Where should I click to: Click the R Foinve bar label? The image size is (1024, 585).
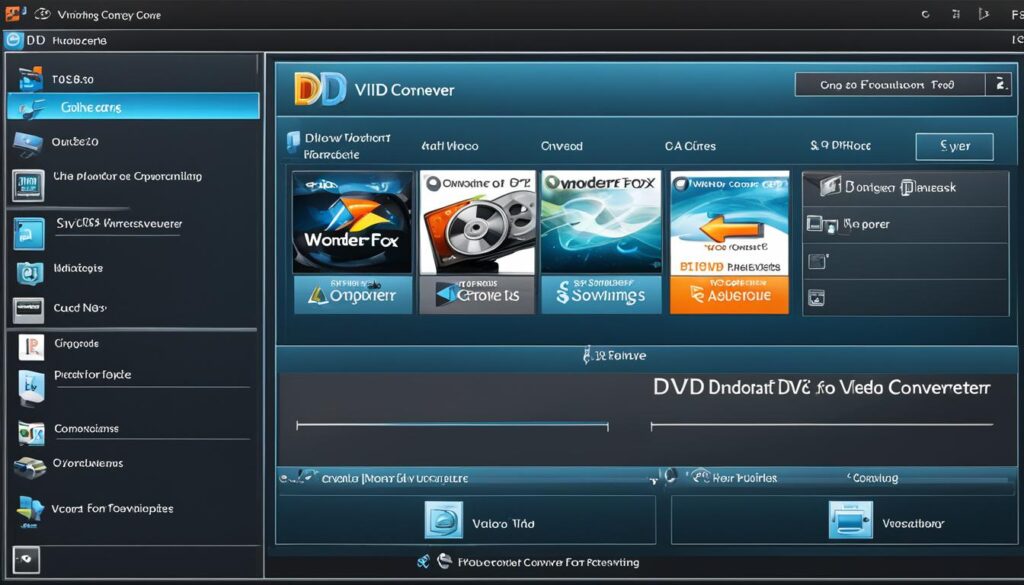620,356
